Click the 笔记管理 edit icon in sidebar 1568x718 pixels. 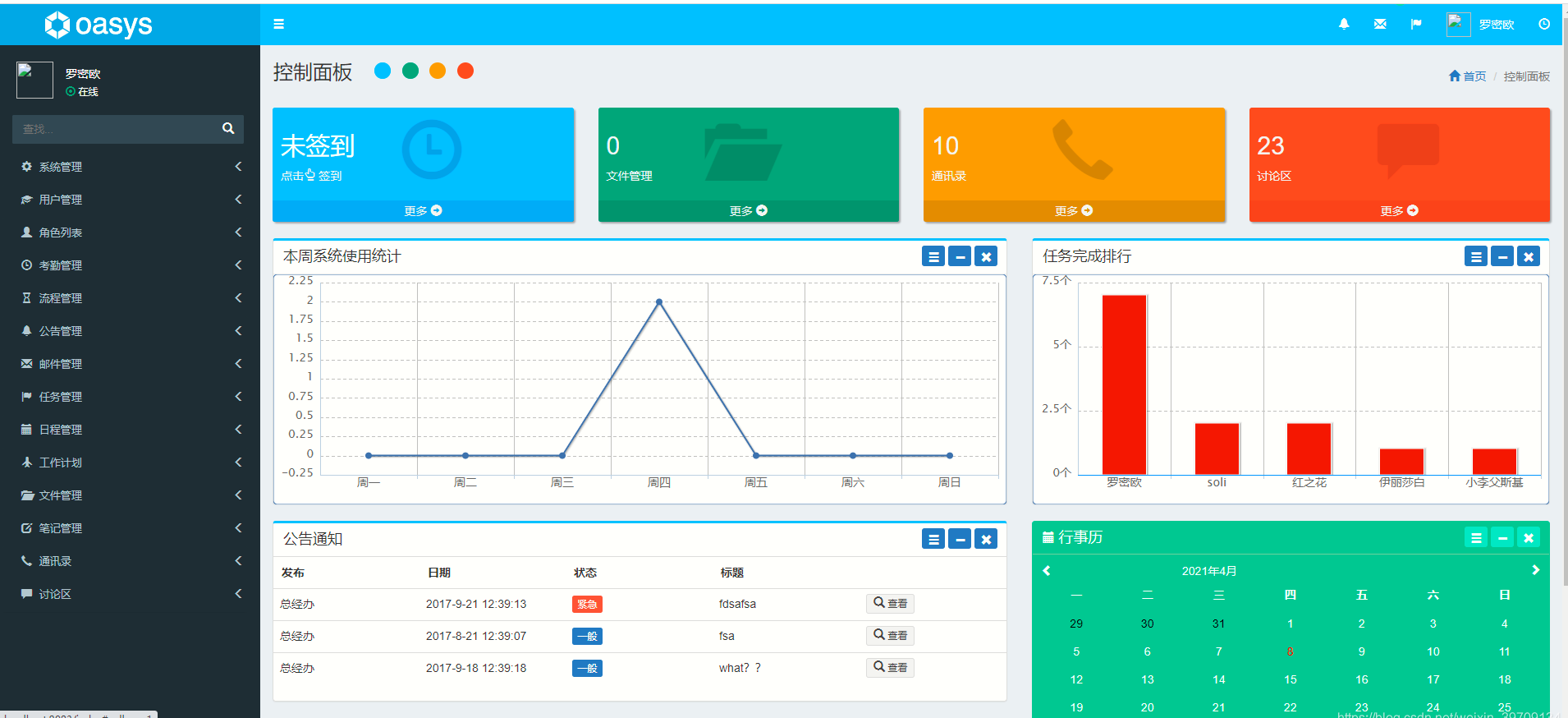coord(26,527)
